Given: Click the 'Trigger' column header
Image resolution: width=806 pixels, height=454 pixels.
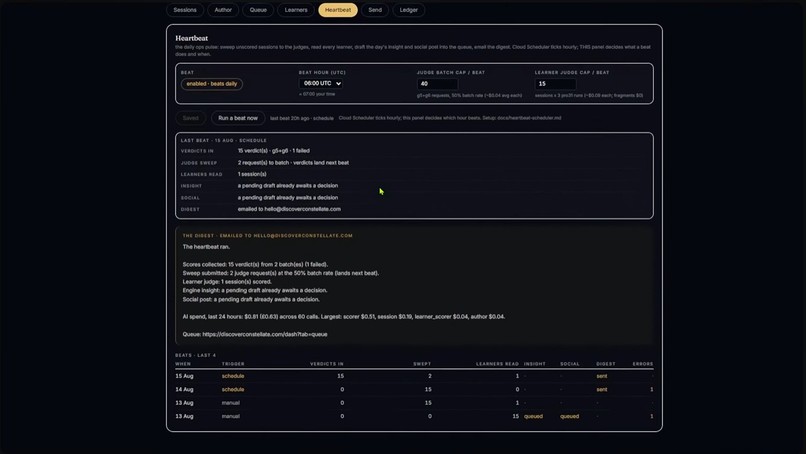Looking at the screenshot, I should click(233, 364).
